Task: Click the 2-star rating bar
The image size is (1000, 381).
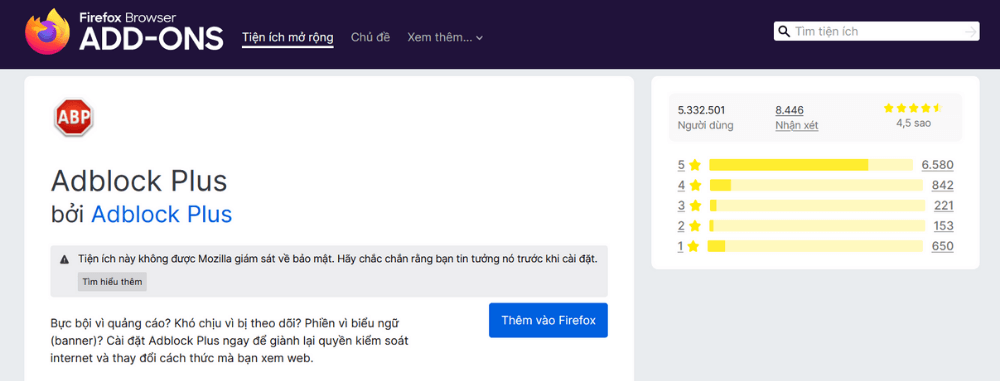Action: pos(817,226)
